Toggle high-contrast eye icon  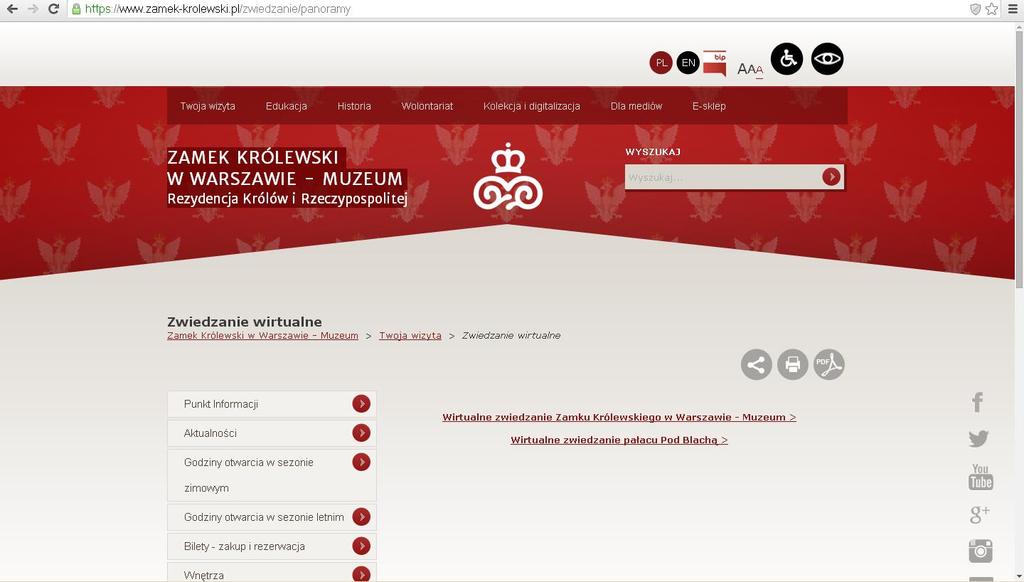pyautogui.click(x=827, y=59)
